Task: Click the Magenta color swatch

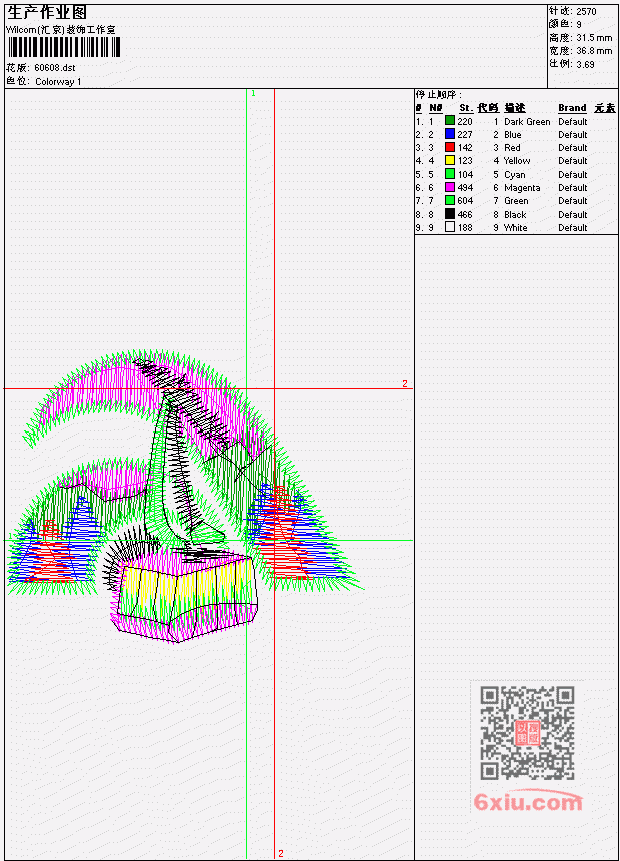Action: pos(450,187)
